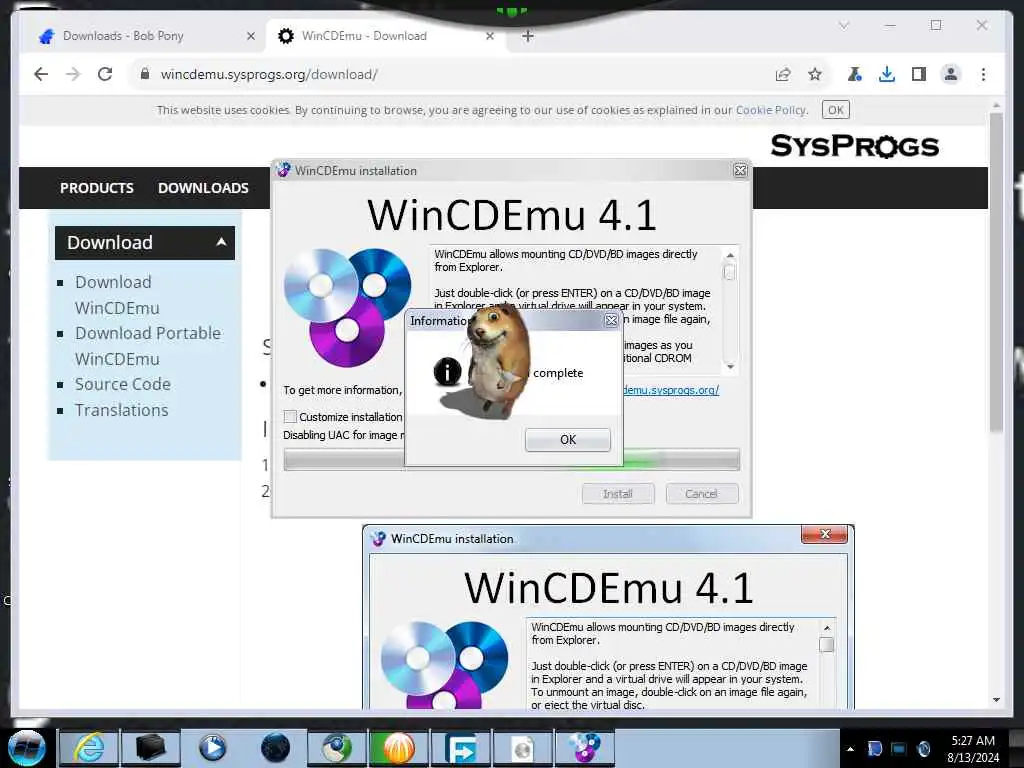Click the installation progress bar
1024x768 pixels.
click(x=511, y=459)
